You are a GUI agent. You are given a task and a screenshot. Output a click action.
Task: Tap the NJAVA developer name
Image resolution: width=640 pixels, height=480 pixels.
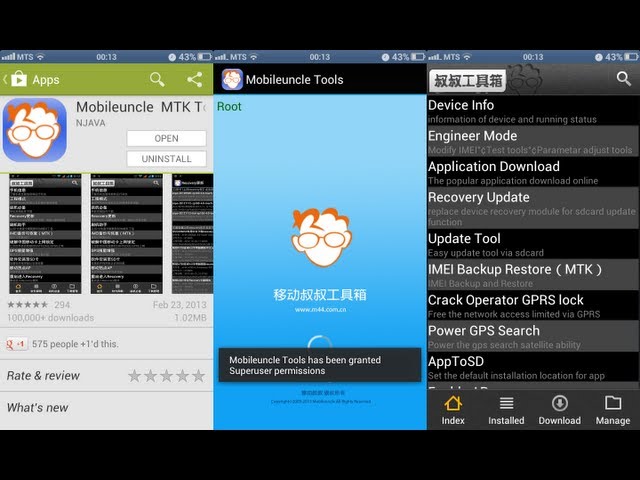coord(91,123)
